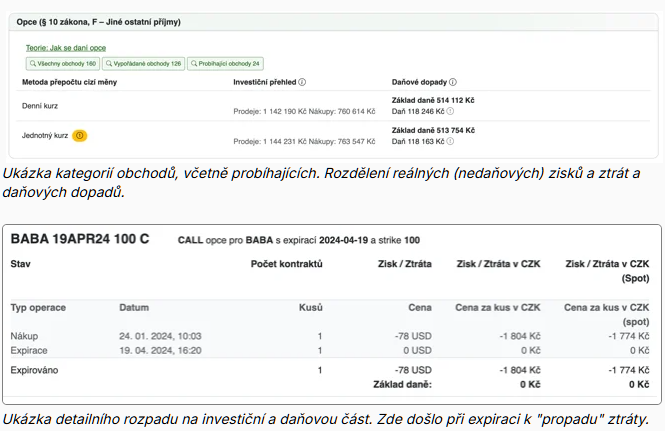
Task: Click info icon beside 'Daň 118 163 Kč'
Action: (x=450, y=141)
